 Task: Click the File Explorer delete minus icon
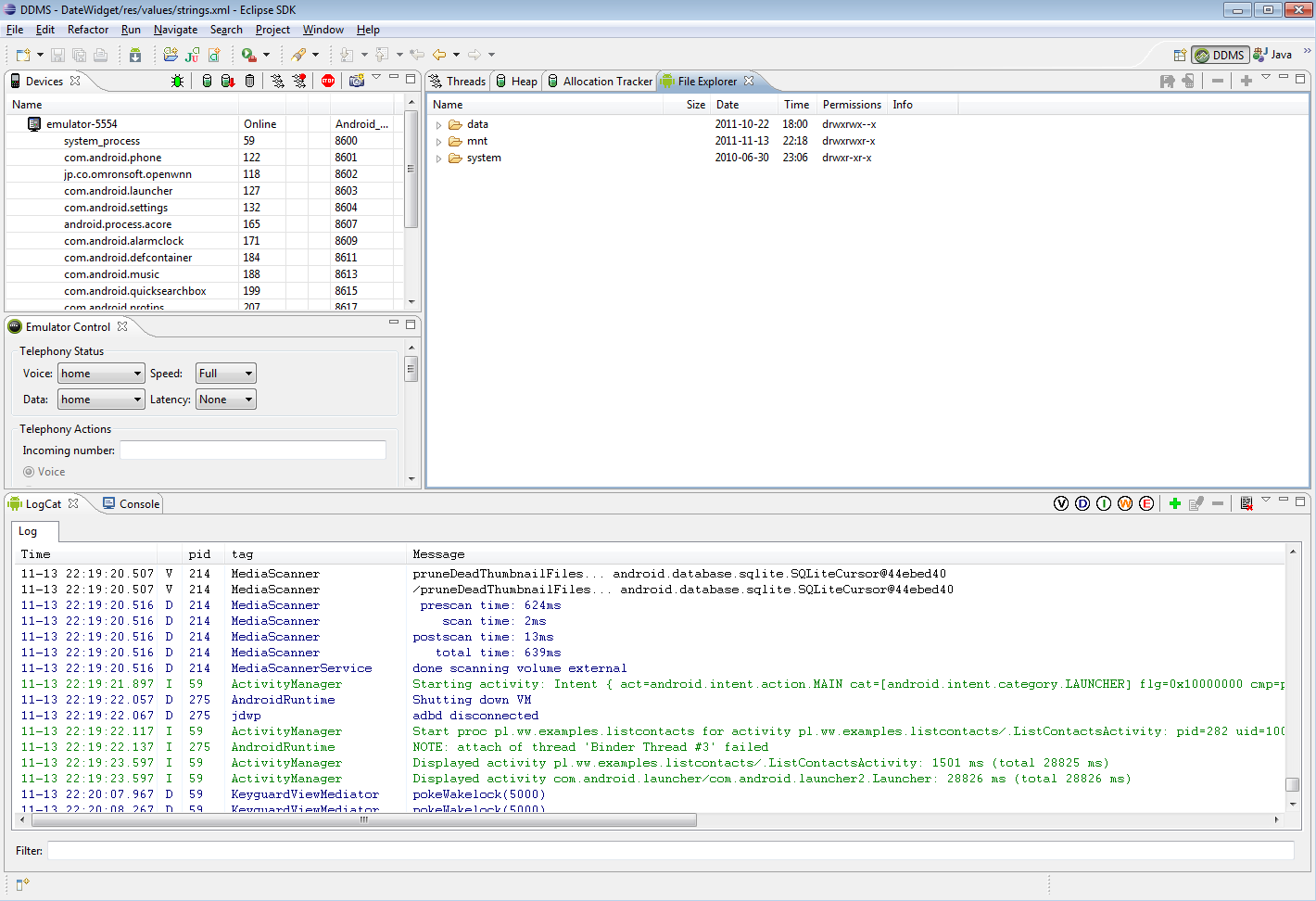coord(1218,82)
